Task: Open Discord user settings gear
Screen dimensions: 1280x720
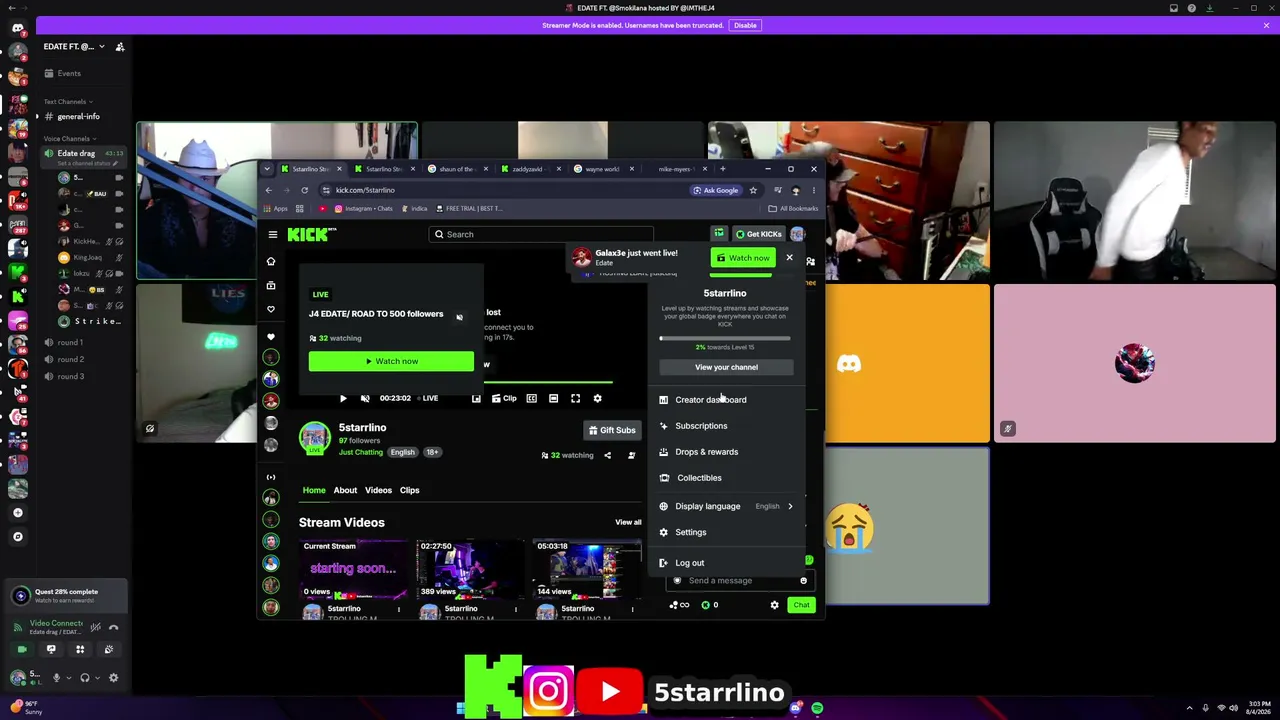Action: coord(113,678)
